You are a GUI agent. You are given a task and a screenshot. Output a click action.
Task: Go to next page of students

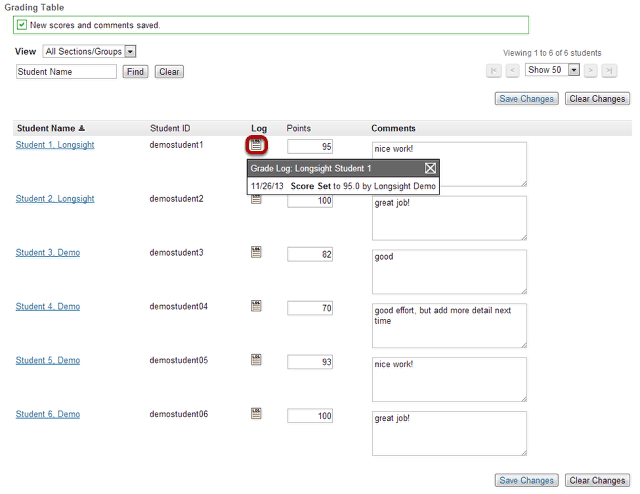[x=590, y=71]
